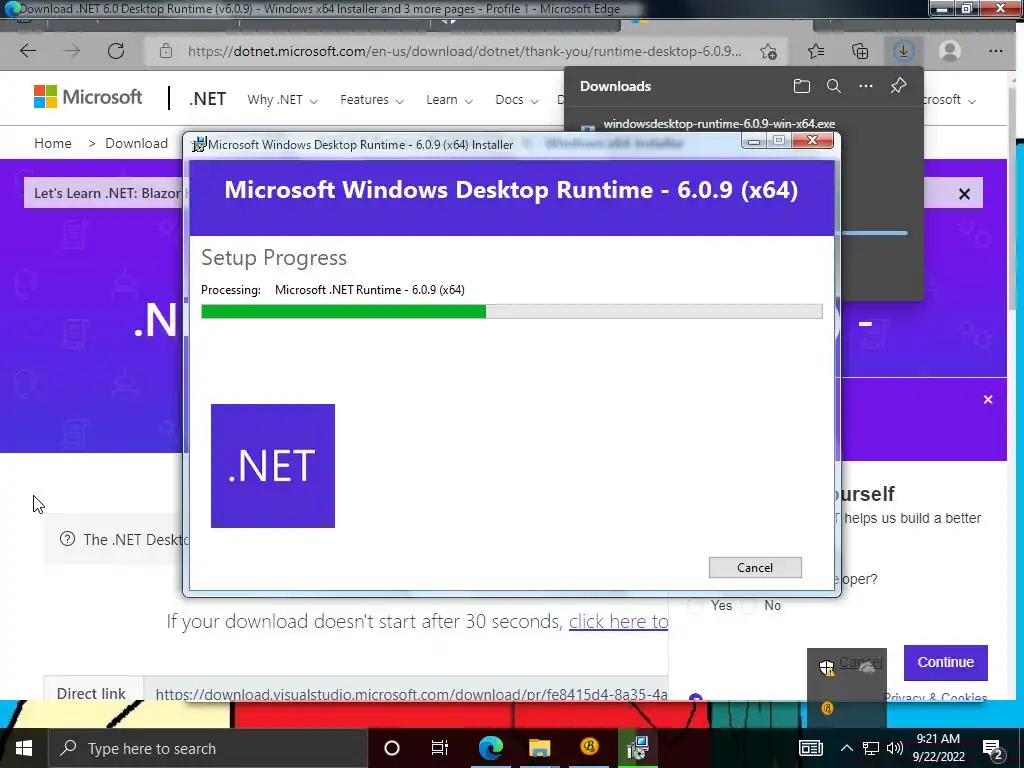Click the address bar URL field
This screenshot has height=768, width=1024.
[x=464, y=51]
